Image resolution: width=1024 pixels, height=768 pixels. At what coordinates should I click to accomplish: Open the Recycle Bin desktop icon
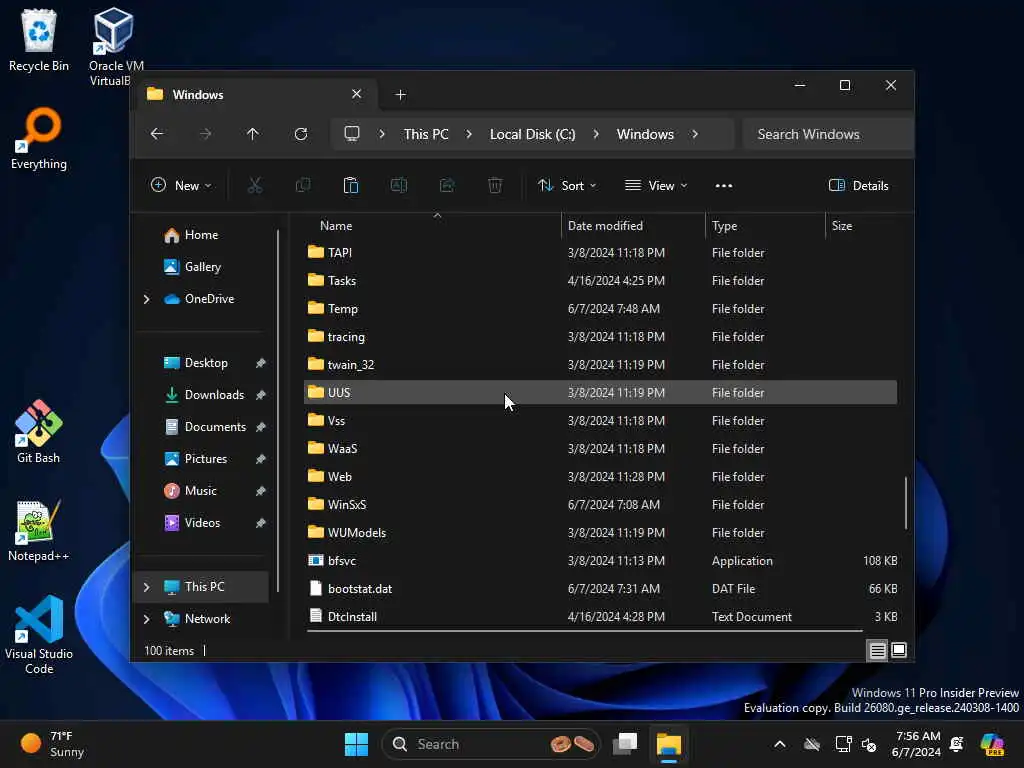[39, 40]
